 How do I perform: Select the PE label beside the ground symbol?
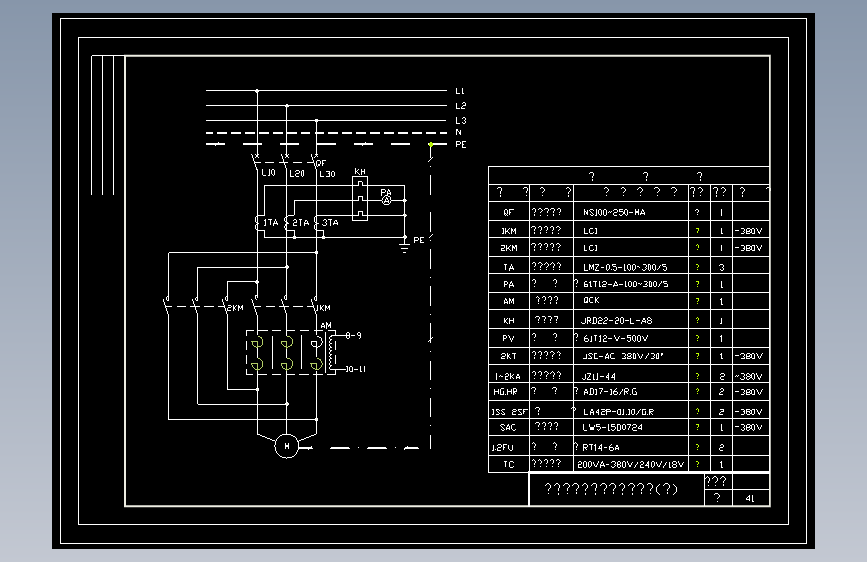(x=419, y=240)
